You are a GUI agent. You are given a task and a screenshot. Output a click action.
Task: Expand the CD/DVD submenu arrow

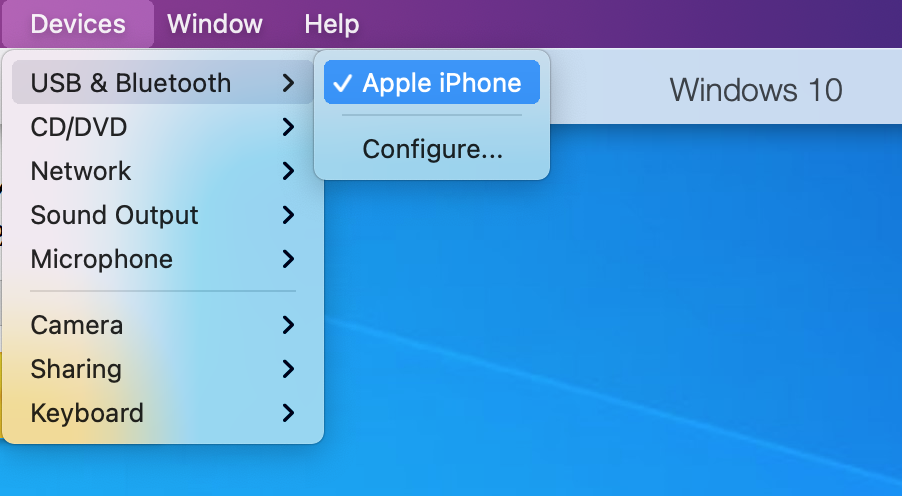[288, 127]
